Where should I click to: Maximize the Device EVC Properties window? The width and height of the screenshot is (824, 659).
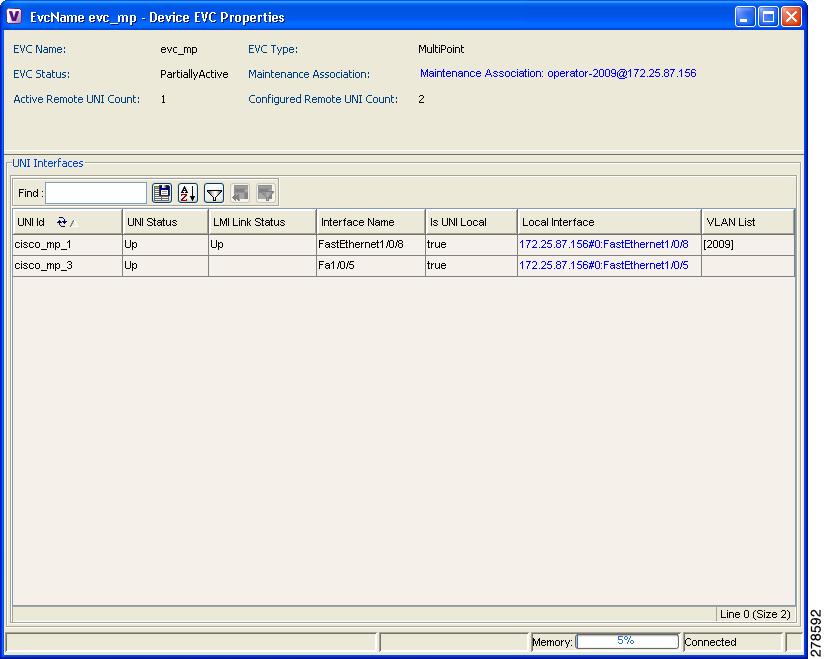[x=768, y=17]
